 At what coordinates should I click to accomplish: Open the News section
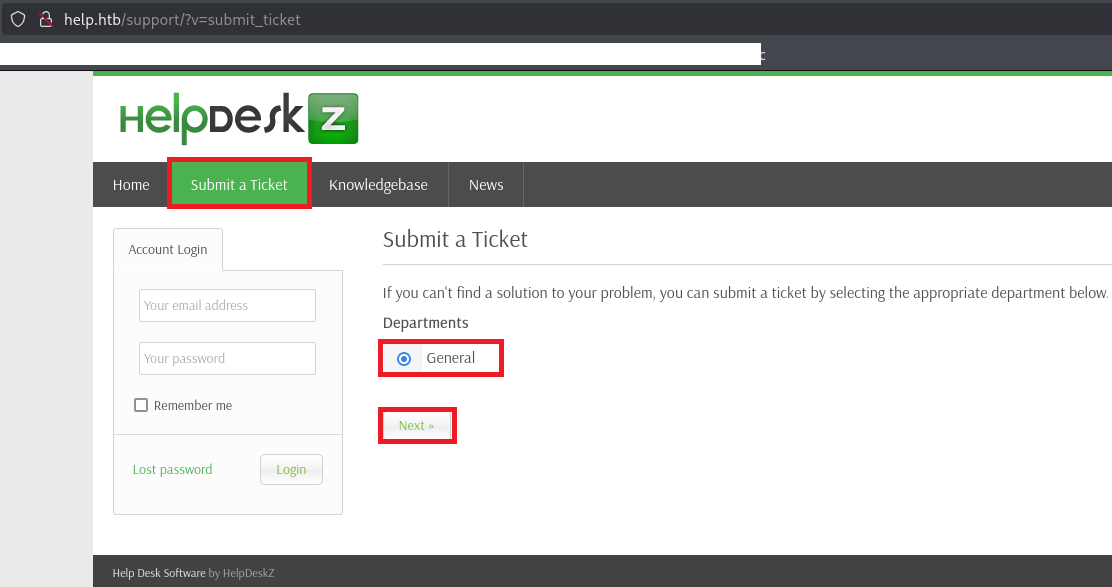(x=486, y=185)
